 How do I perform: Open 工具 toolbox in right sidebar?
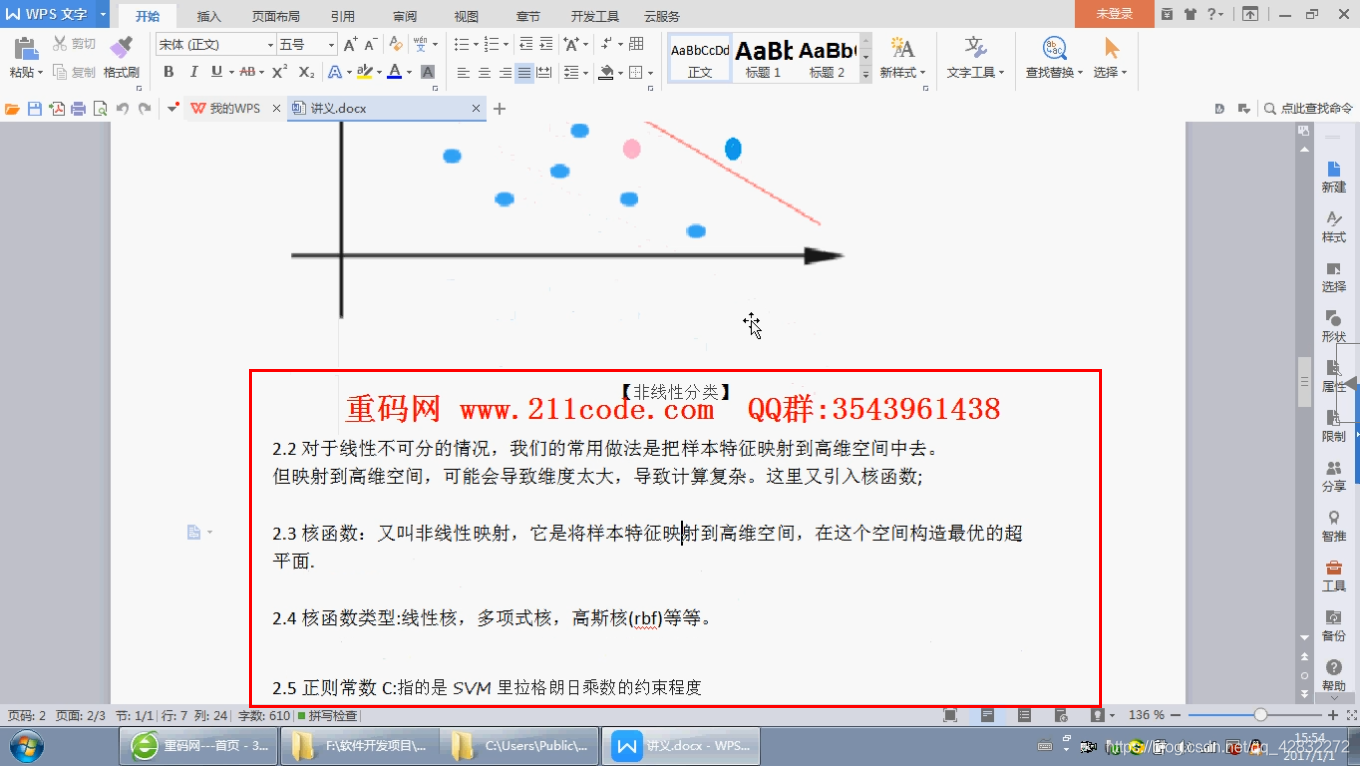pos(1334,576)
